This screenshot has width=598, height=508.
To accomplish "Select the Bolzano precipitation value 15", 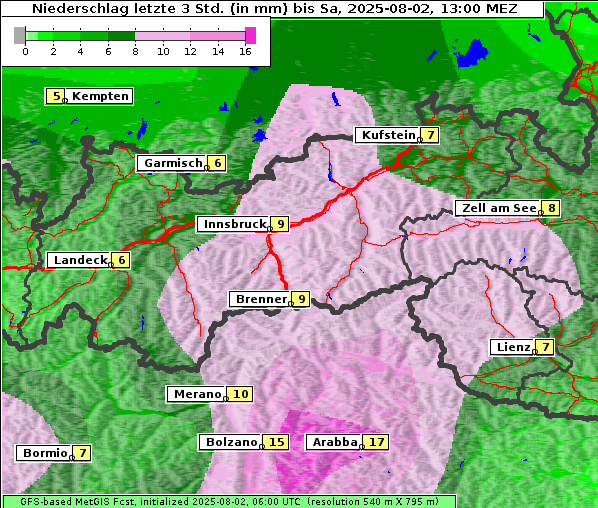I will click(276, 442).
